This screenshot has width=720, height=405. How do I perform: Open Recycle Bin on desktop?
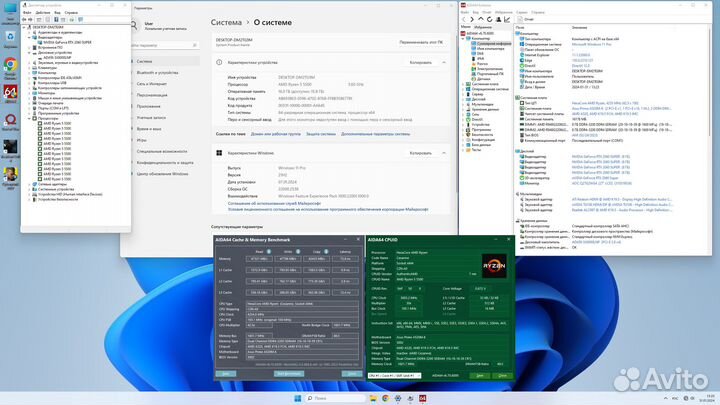pyautogui.click(x=10, y=39)
